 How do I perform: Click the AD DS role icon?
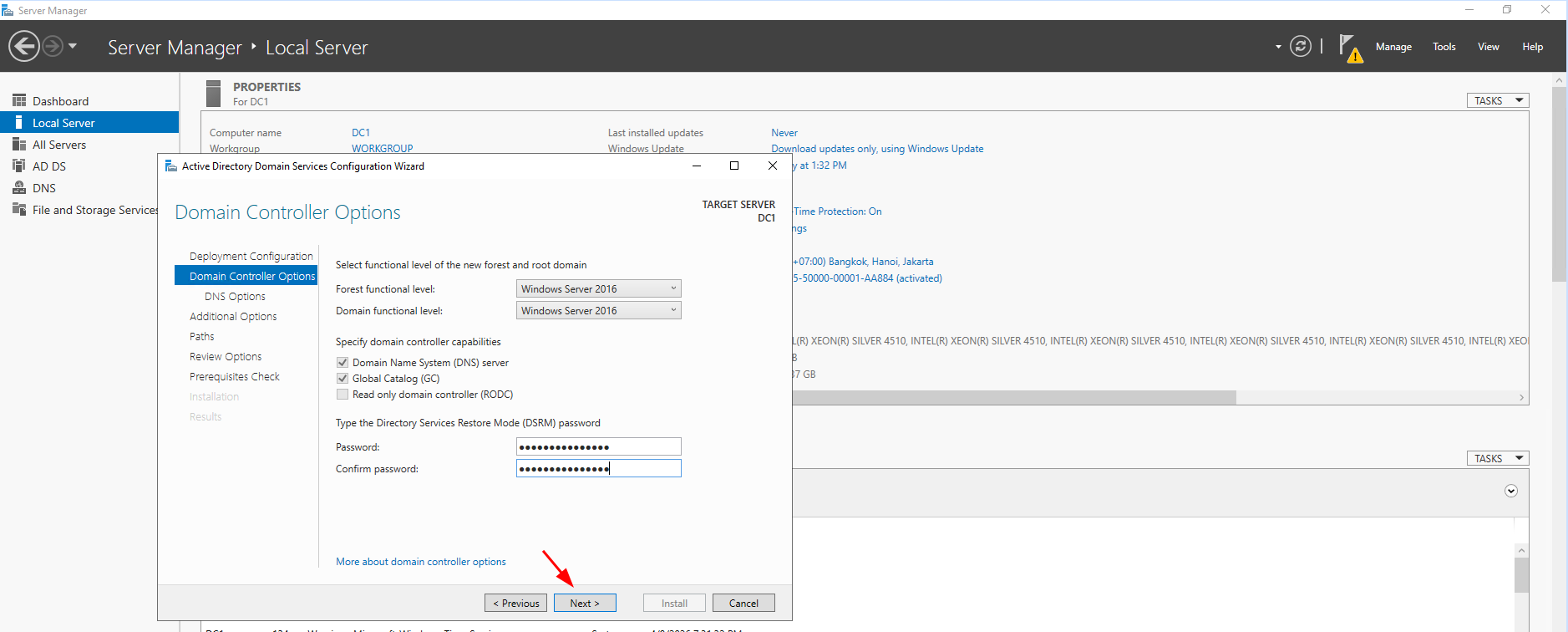[x=19, y=166]
